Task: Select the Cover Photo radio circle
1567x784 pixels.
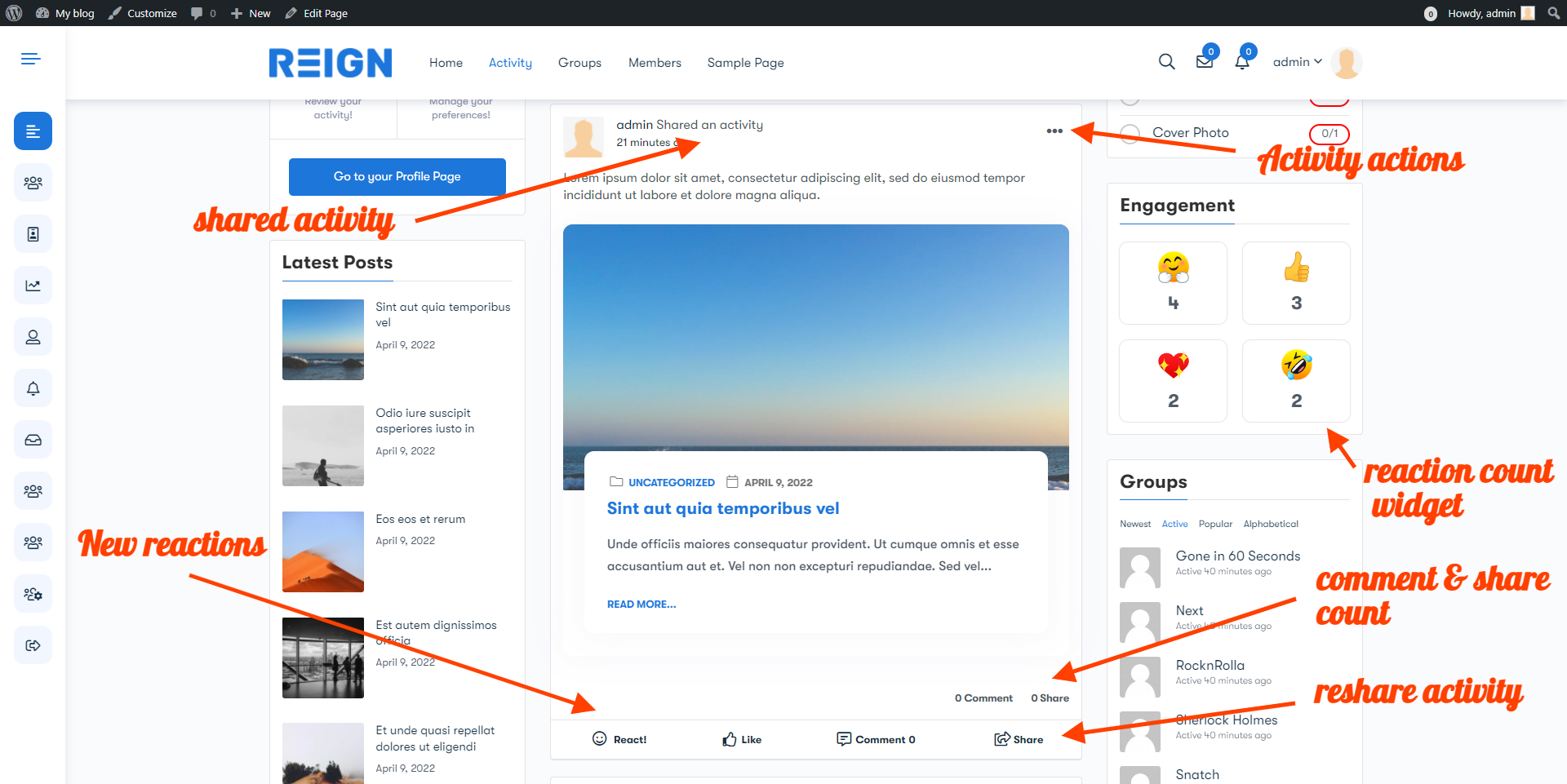Action: point(1130,133)
